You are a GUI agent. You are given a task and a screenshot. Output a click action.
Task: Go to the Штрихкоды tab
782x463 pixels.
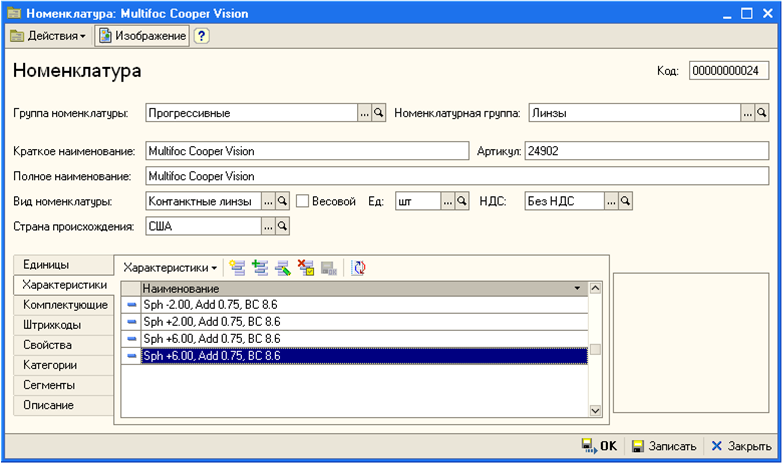pyautogui.click(x=63, y=325)
